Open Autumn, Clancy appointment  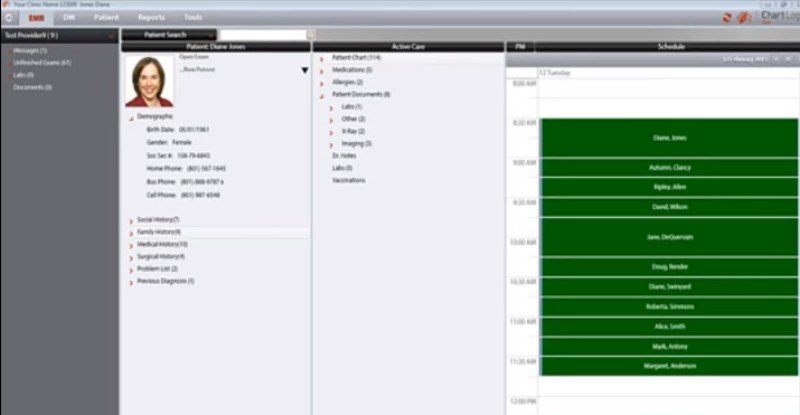point(669,167)
